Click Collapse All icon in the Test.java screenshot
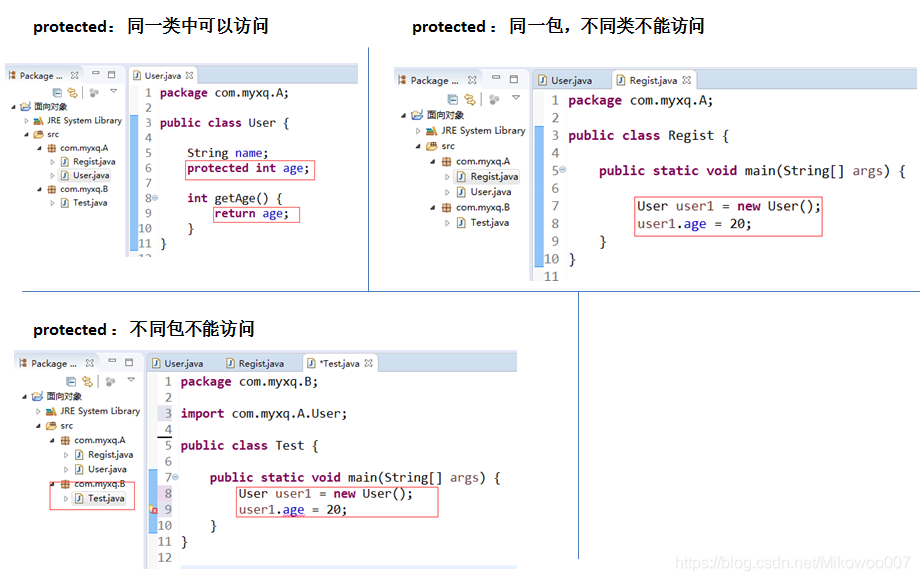 click(x=71, y=381)
